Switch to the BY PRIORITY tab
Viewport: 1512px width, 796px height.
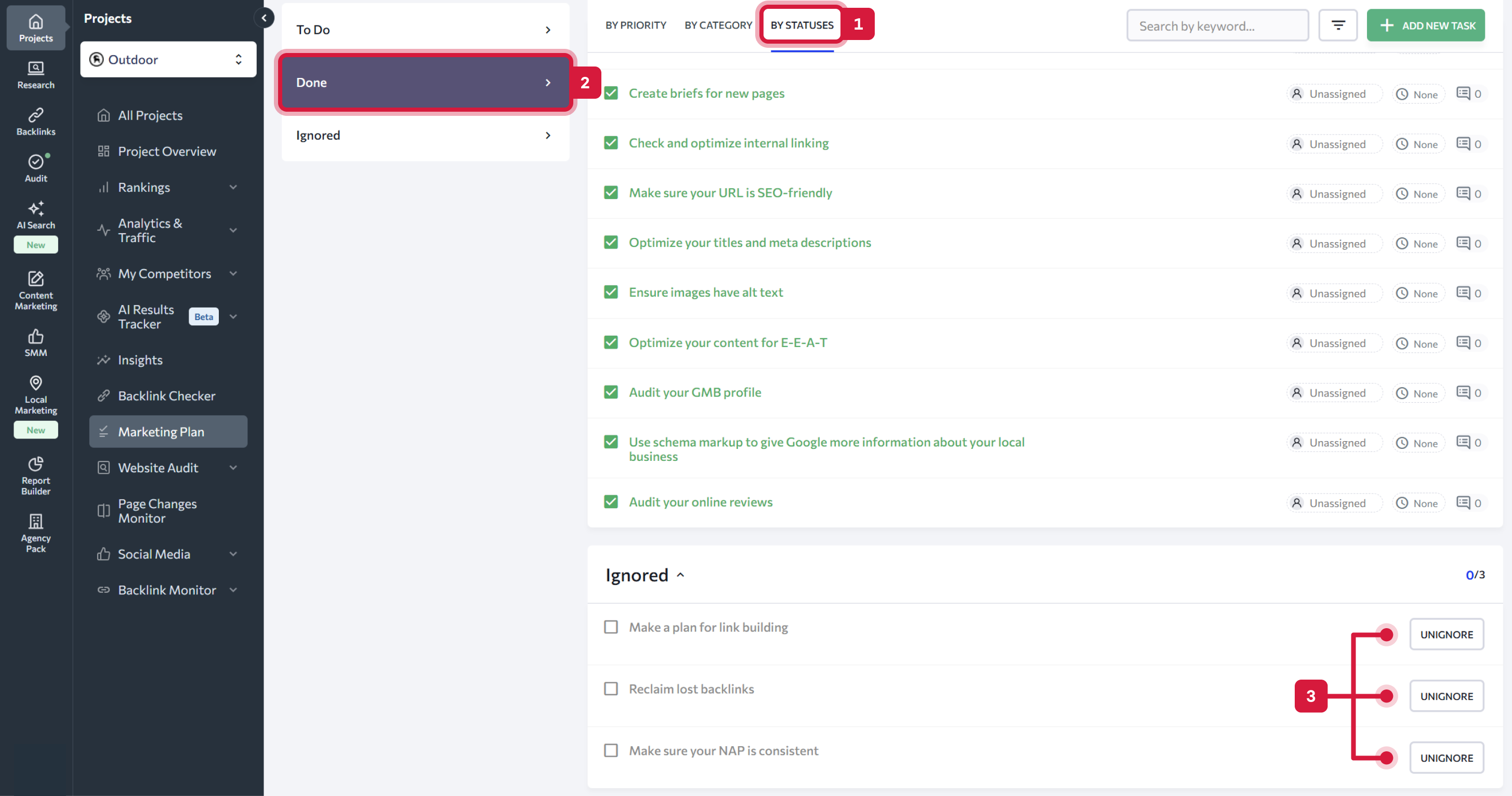[x=635, y=24]
